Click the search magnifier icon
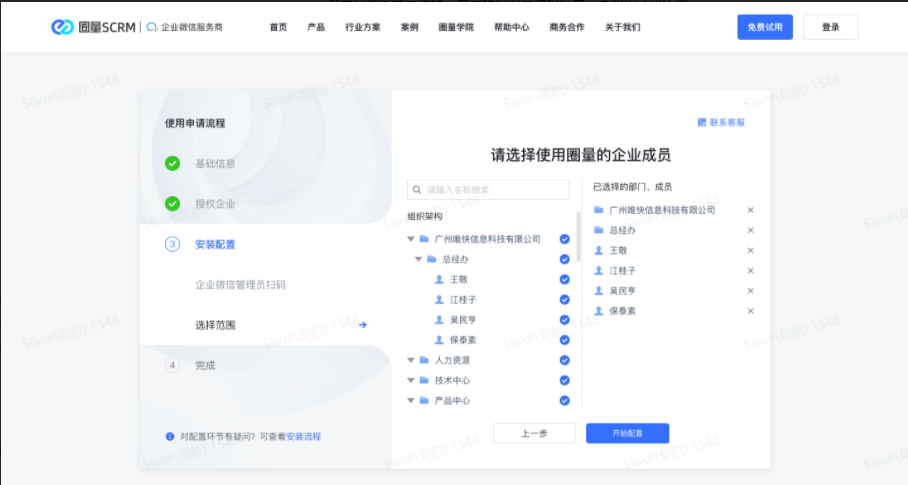 [x=417, y=190]
